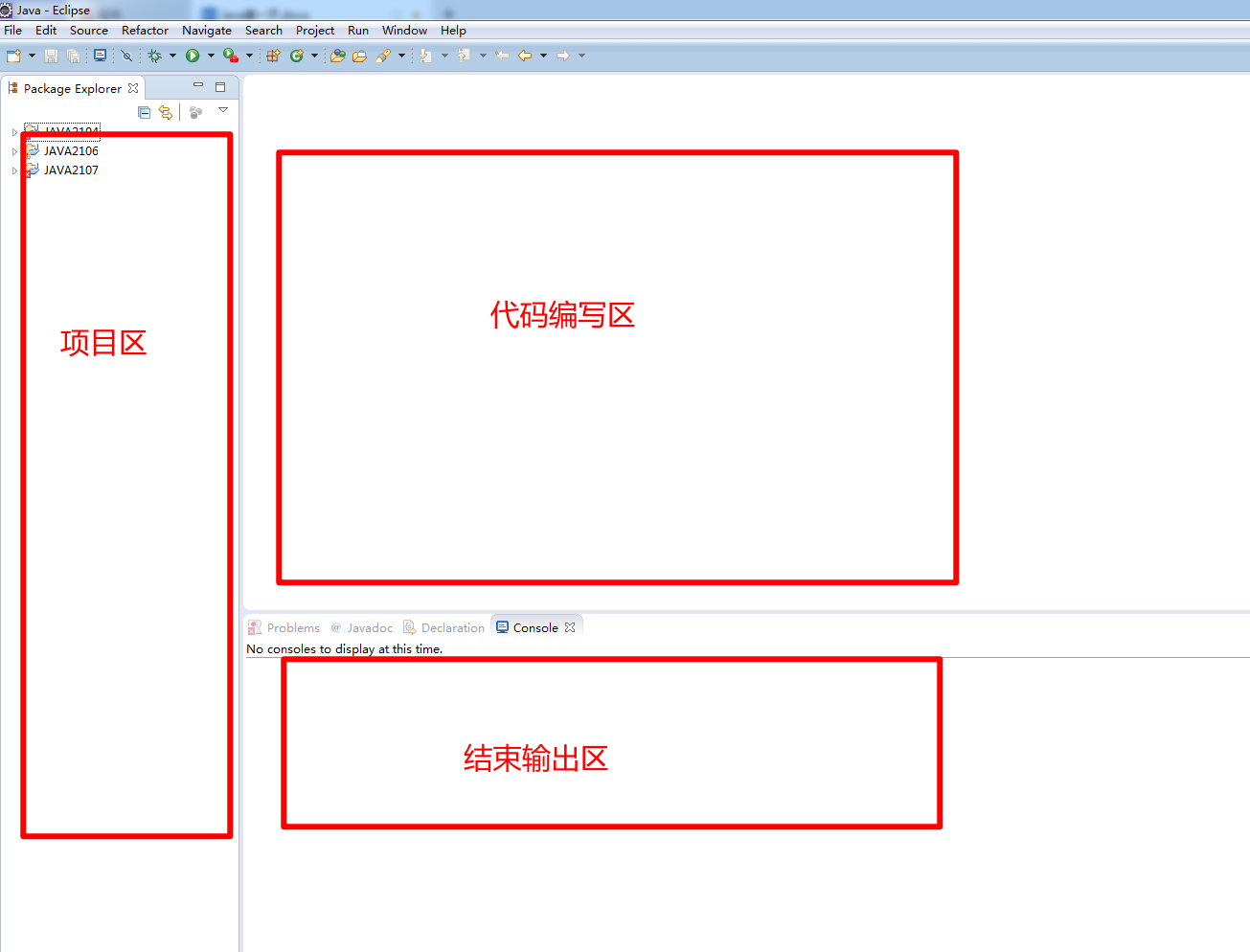Click the New wizard toolbar icon
The height and width of the screenshot is (952, 1250).
pyautogui.click(x=13, y=56)
